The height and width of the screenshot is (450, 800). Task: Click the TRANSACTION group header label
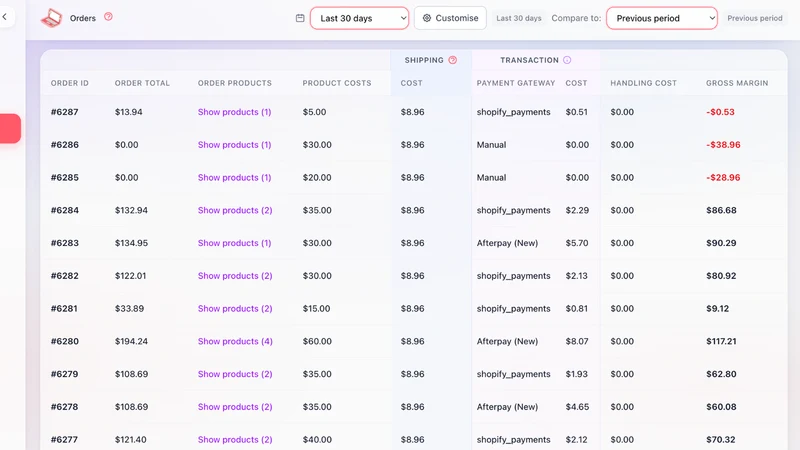pyautogui.click(x=529, y=60)
